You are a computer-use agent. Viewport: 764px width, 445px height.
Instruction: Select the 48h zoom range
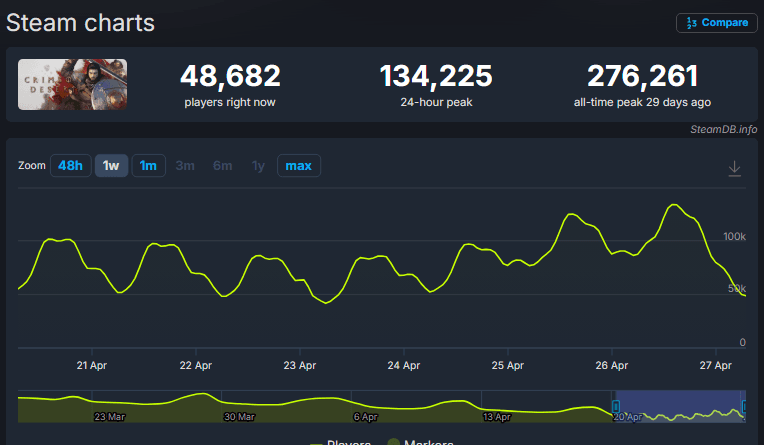(x=71, y=166)
